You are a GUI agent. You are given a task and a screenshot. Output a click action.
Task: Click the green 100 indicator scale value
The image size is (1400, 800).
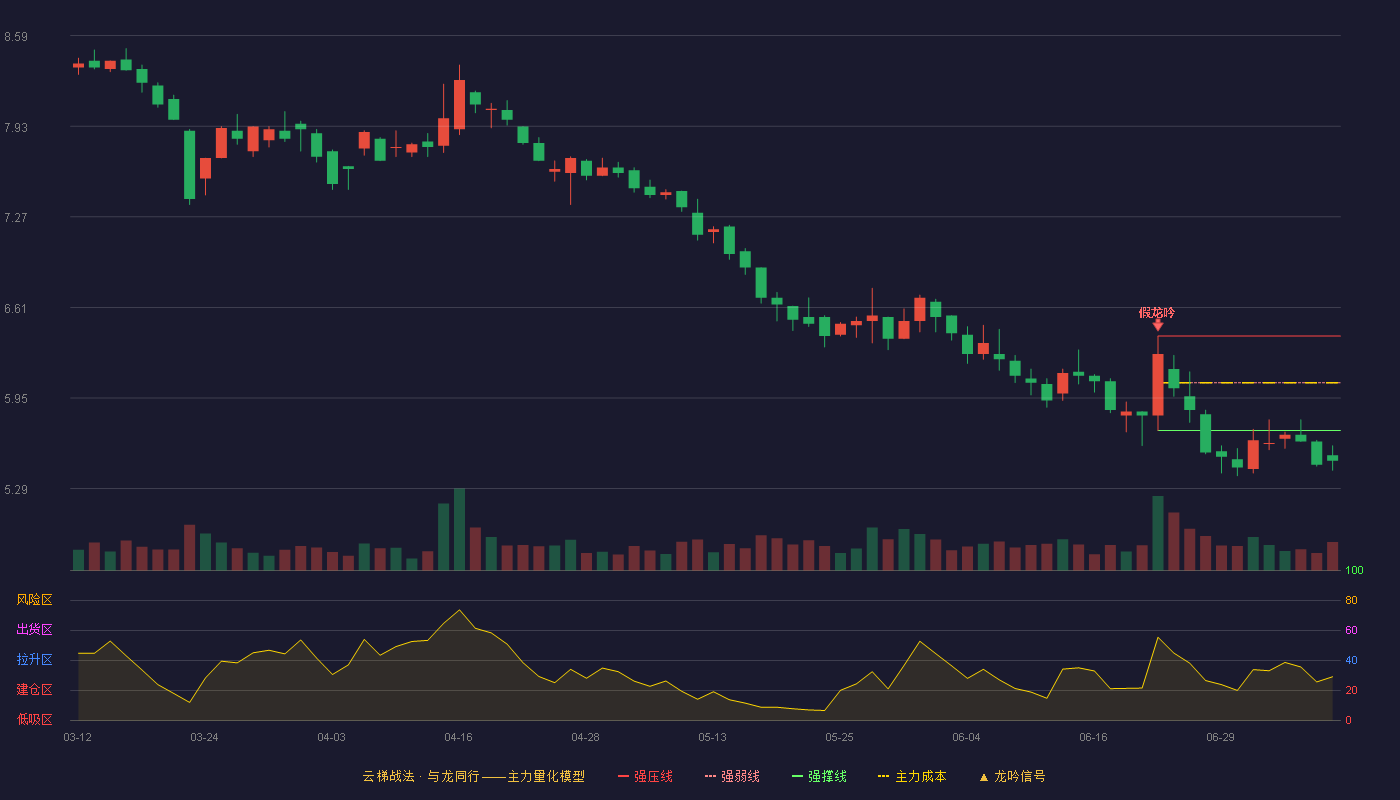(1354, 571)
